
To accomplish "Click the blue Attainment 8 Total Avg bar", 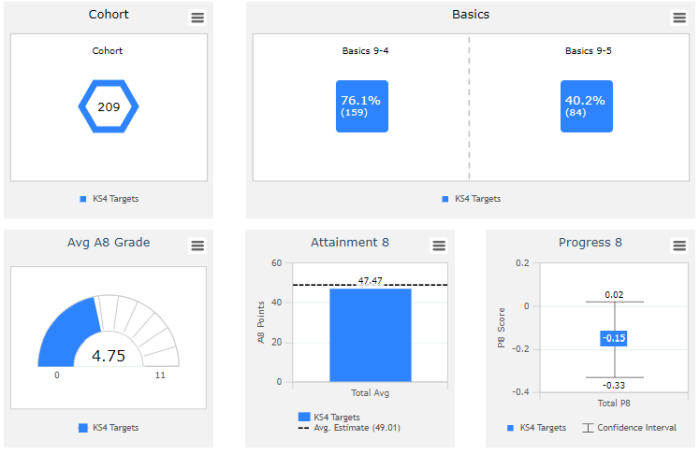I will click(370, 335).
